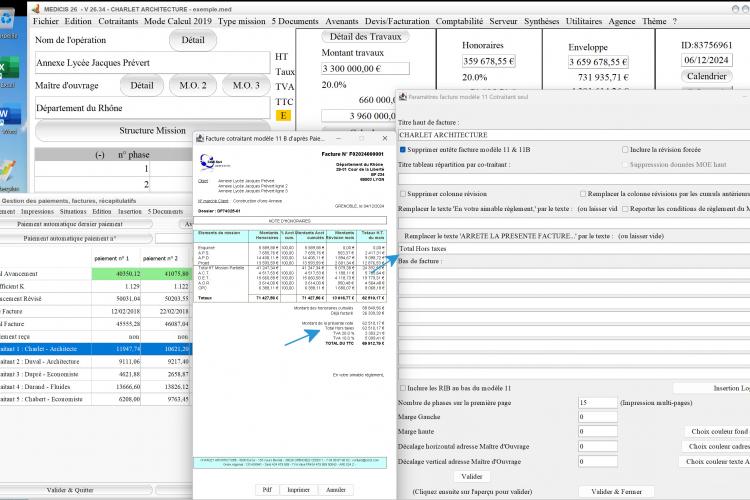Enable Inclure la révision forcée checkbox
The height and width of the screenshot is (500, 750).
(625, 150)
